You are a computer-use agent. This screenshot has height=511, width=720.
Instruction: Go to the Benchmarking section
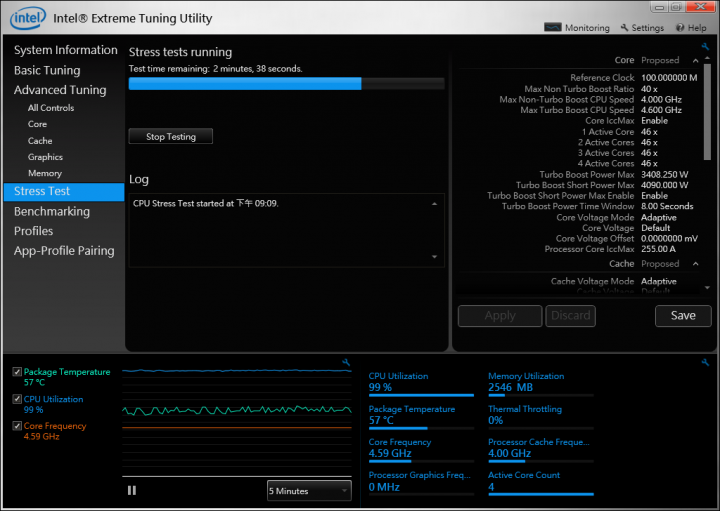[x=52, y=211]
